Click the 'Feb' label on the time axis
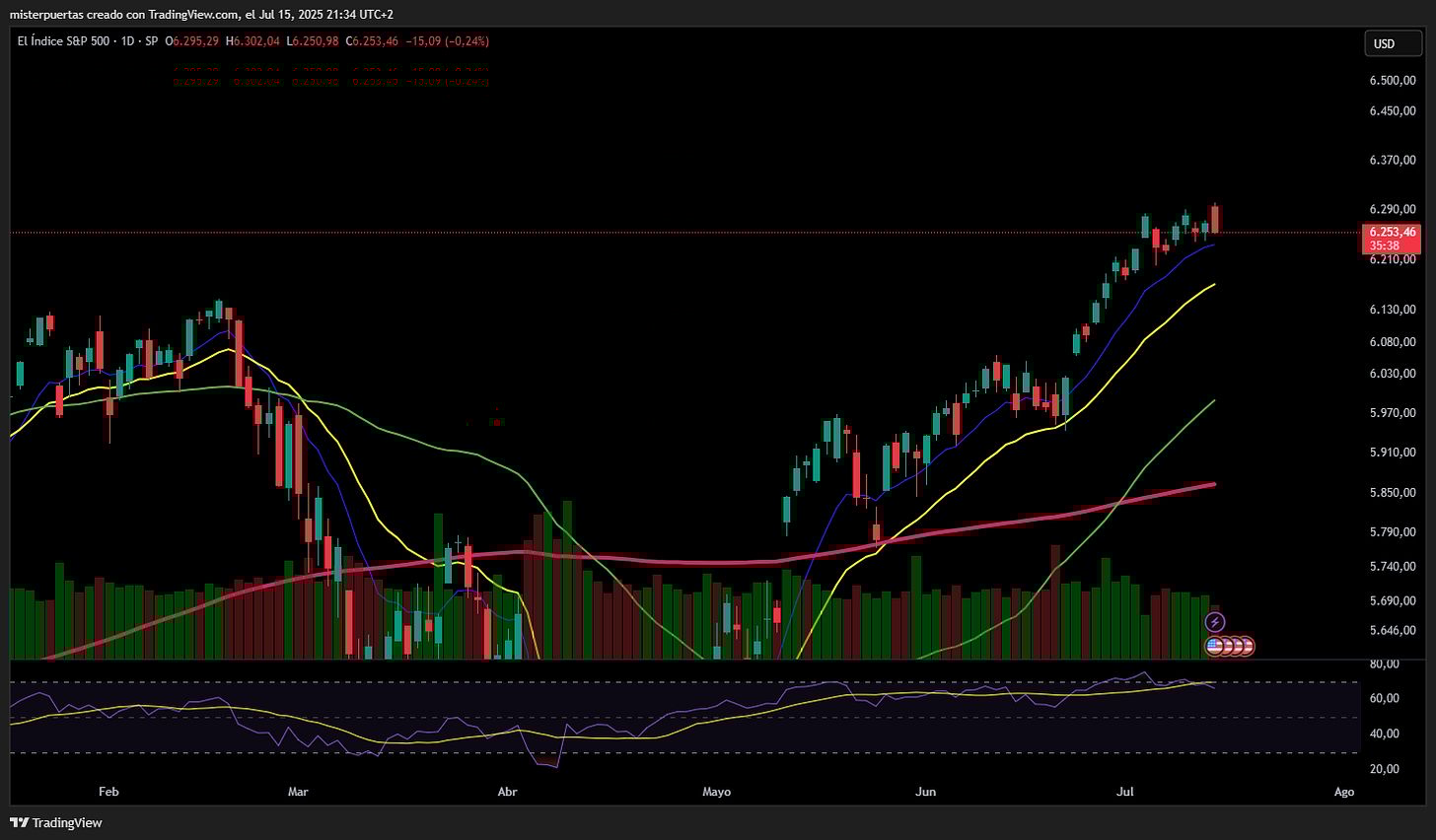The height and width of the screenshot is (840, 1436). 108,792
